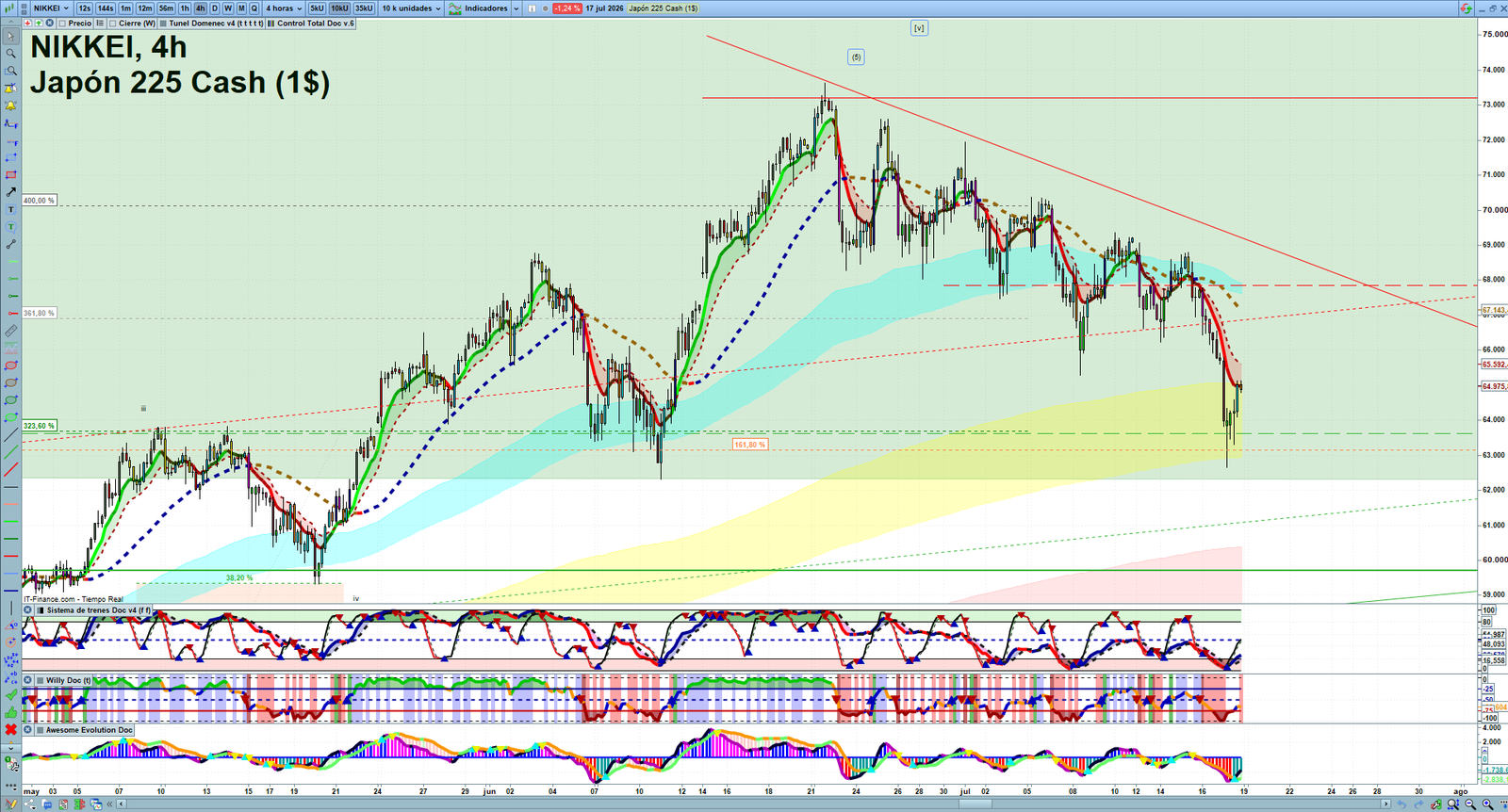
Task: Switch to 1h timeframe
Action: 185,8
